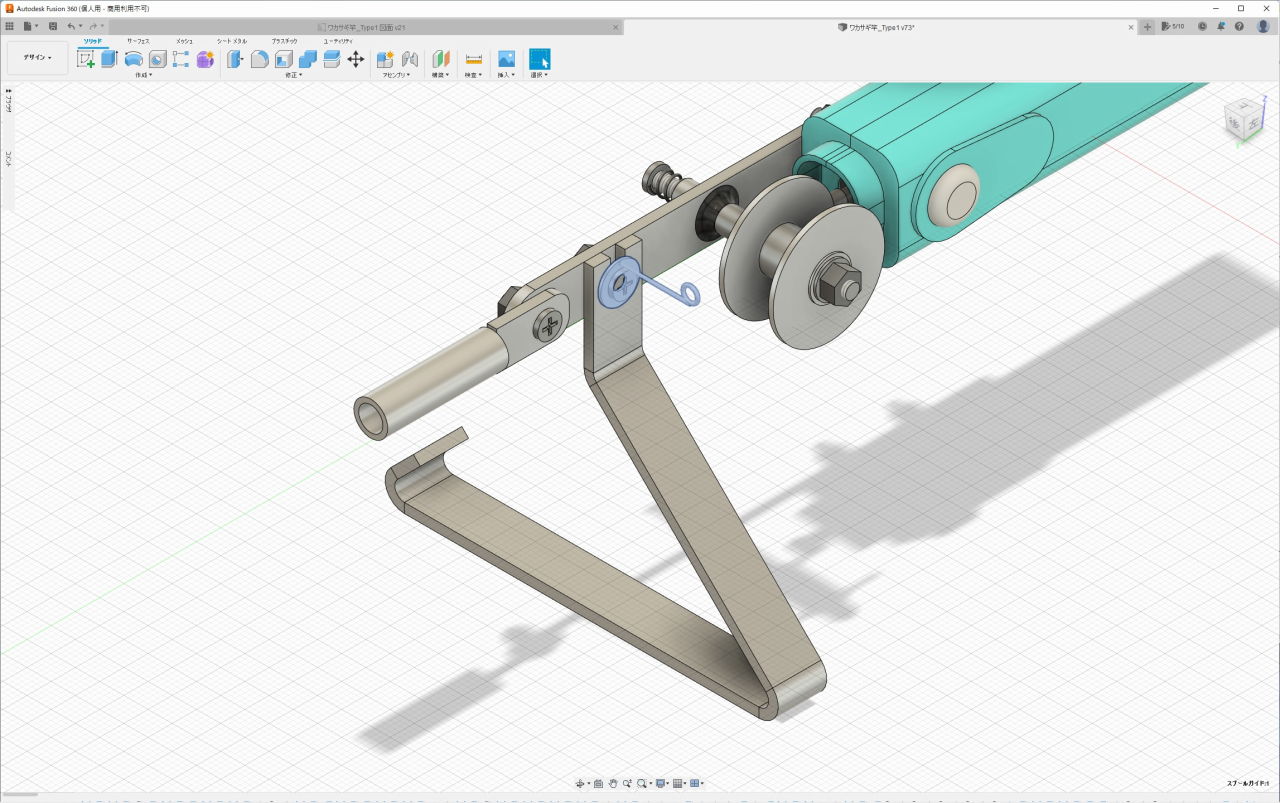The width and height of the screenshot is (1280, 803).
Task: Select the Hole tool
Action: coord(157,59)
